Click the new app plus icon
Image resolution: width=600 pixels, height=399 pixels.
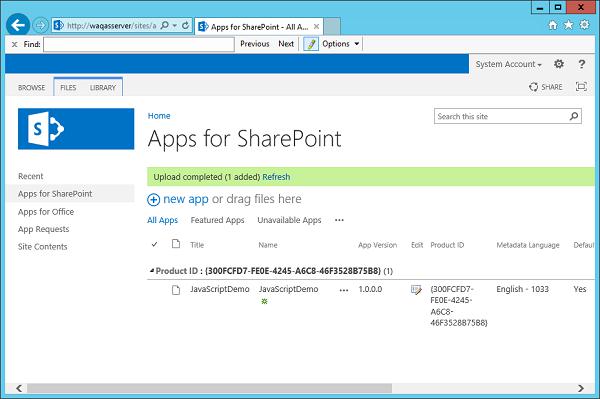(x=153, y=200)
